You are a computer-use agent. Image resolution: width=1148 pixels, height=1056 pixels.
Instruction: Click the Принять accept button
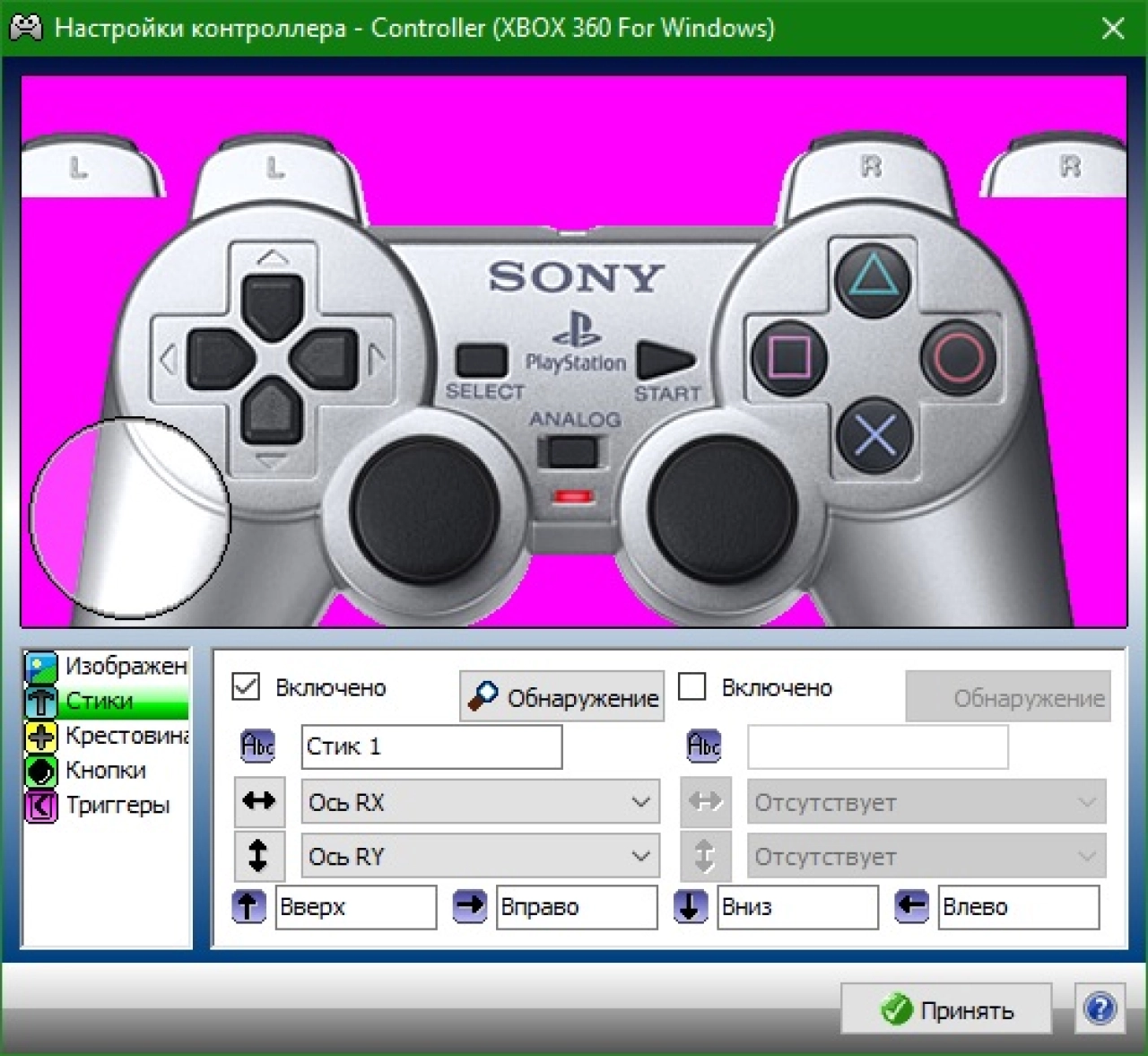coord(946,1009)
